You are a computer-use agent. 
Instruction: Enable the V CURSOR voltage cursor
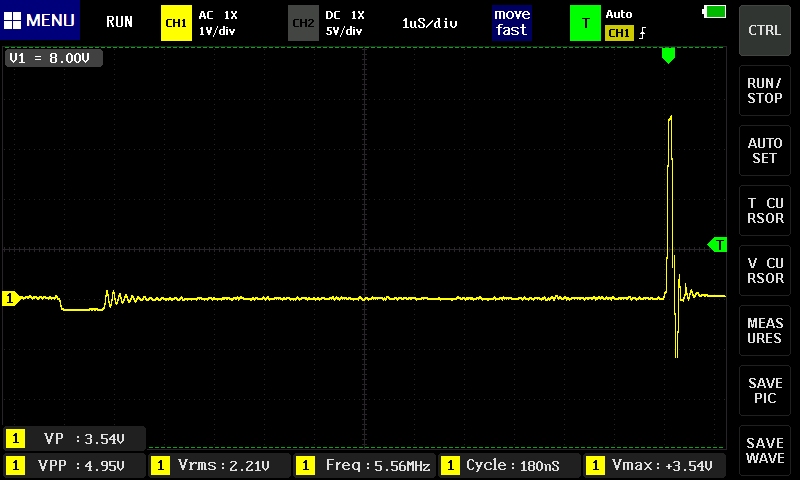click(765, 271)
